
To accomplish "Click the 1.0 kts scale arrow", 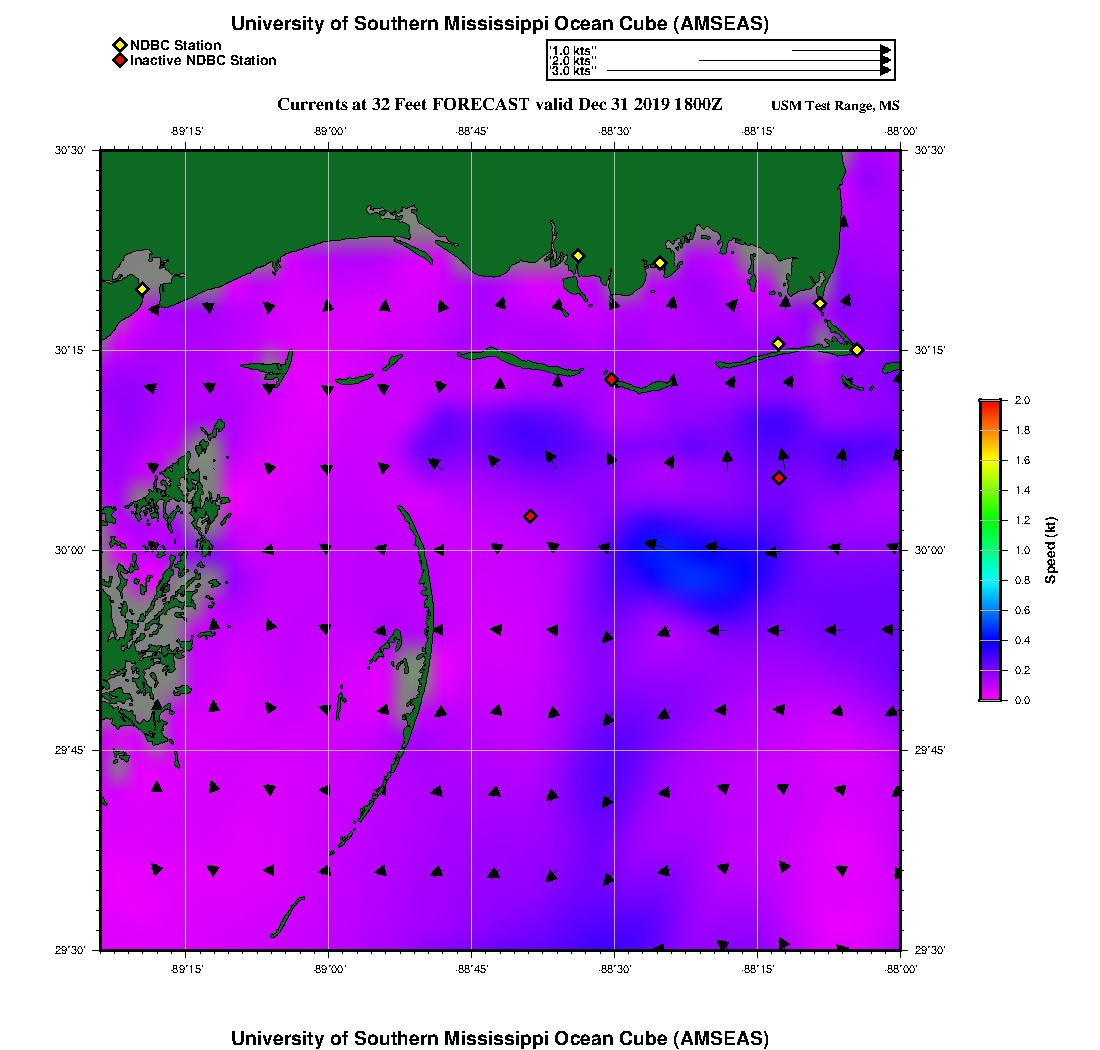I will tap(840, 49).
